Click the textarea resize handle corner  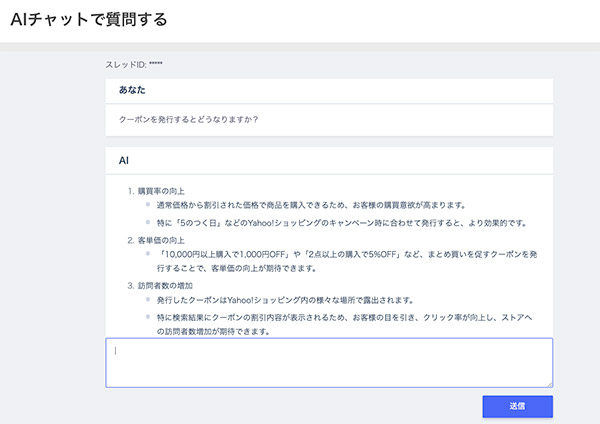point(549,384)
